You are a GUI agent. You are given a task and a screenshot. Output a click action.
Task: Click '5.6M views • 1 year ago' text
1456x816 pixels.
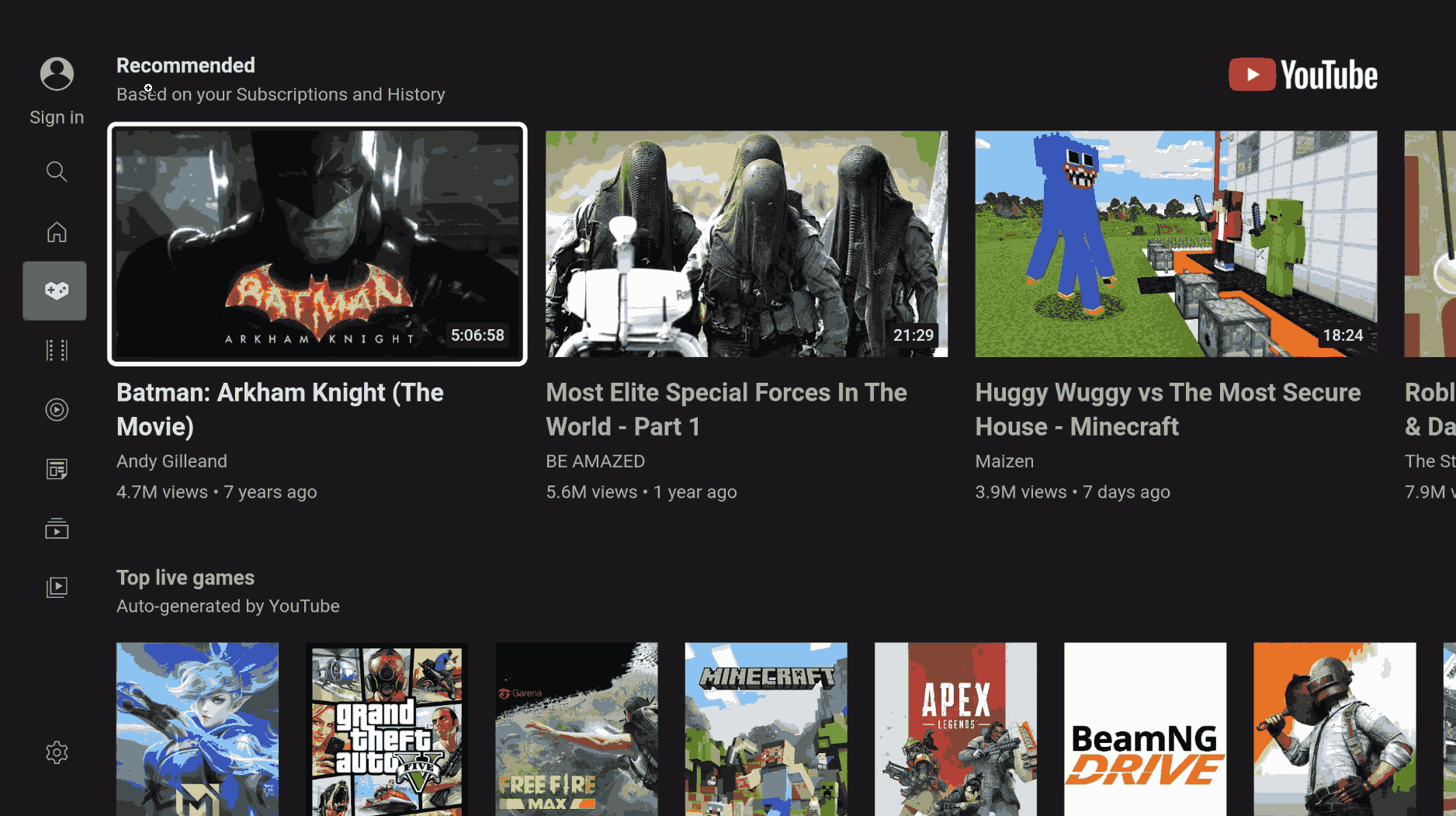[x=641, y=492]
